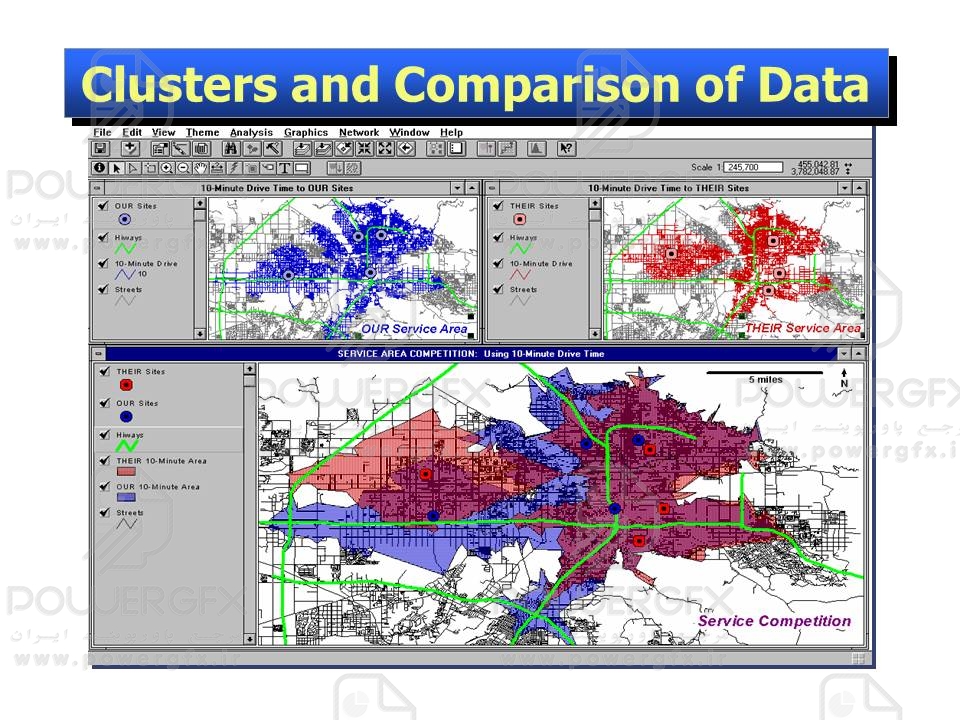Select the Zoom Out magnifier tool
960x720 pixels.
click(183, 168)
